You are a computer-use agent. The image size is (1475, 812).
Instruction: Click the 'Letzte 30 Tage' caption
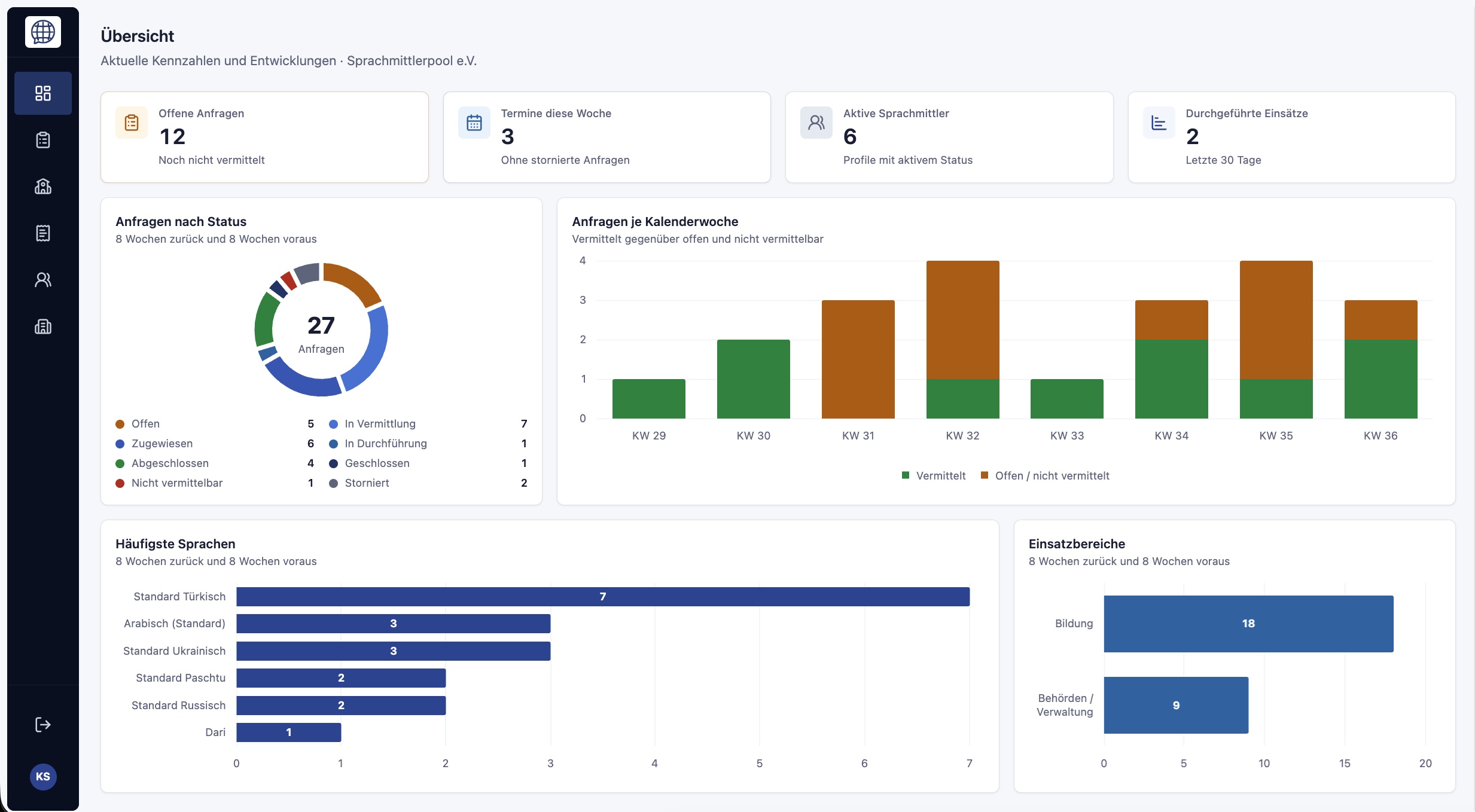[1224, 160]
